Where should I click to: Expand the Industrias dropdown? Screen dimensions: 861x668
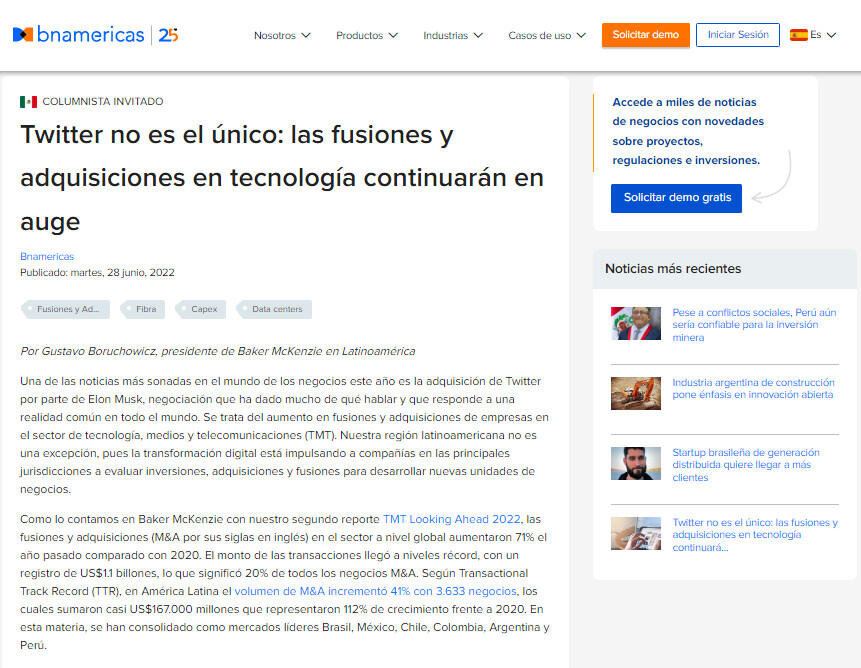click(452, 35)
